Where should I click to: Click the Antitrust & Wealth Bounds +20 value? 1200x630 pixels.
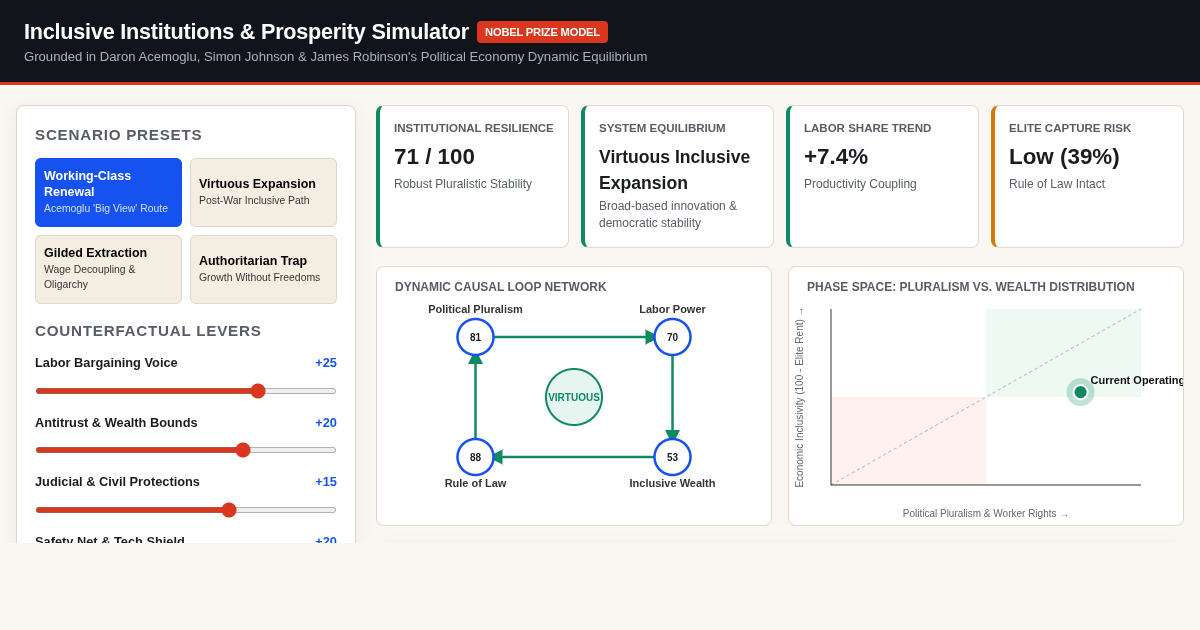pos(326,423)
